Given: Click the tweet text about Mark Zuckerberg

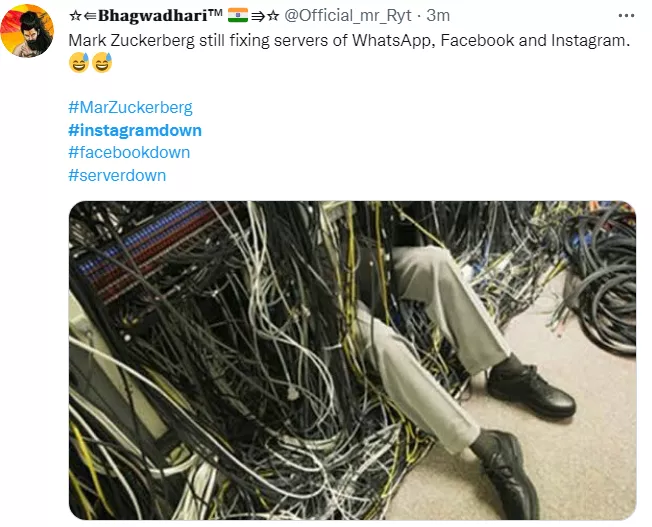Looking at the screenshot, I should pos(349,40).
